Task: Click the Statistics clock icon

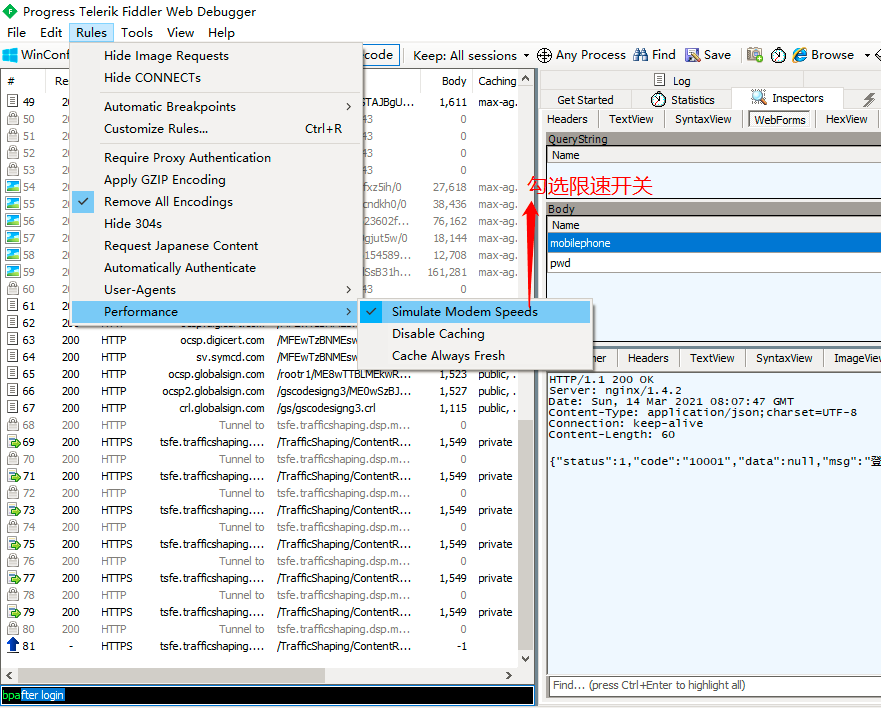Action: [658, 99]
